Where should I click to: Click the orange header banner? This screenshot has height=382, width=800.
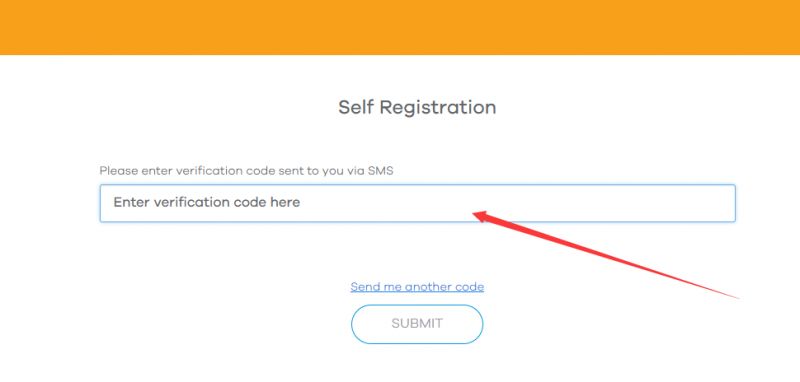pyautogui.click(x=400, y=27)
